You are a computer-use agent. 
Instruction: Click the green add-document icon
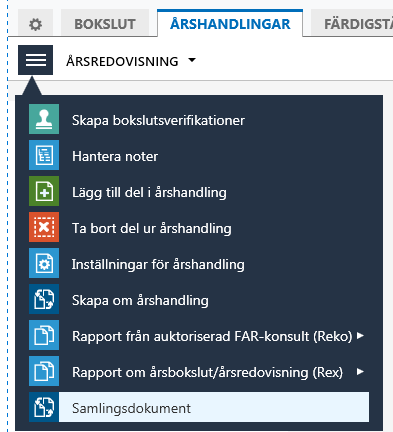pyautogui.click(x=44, y=191)
